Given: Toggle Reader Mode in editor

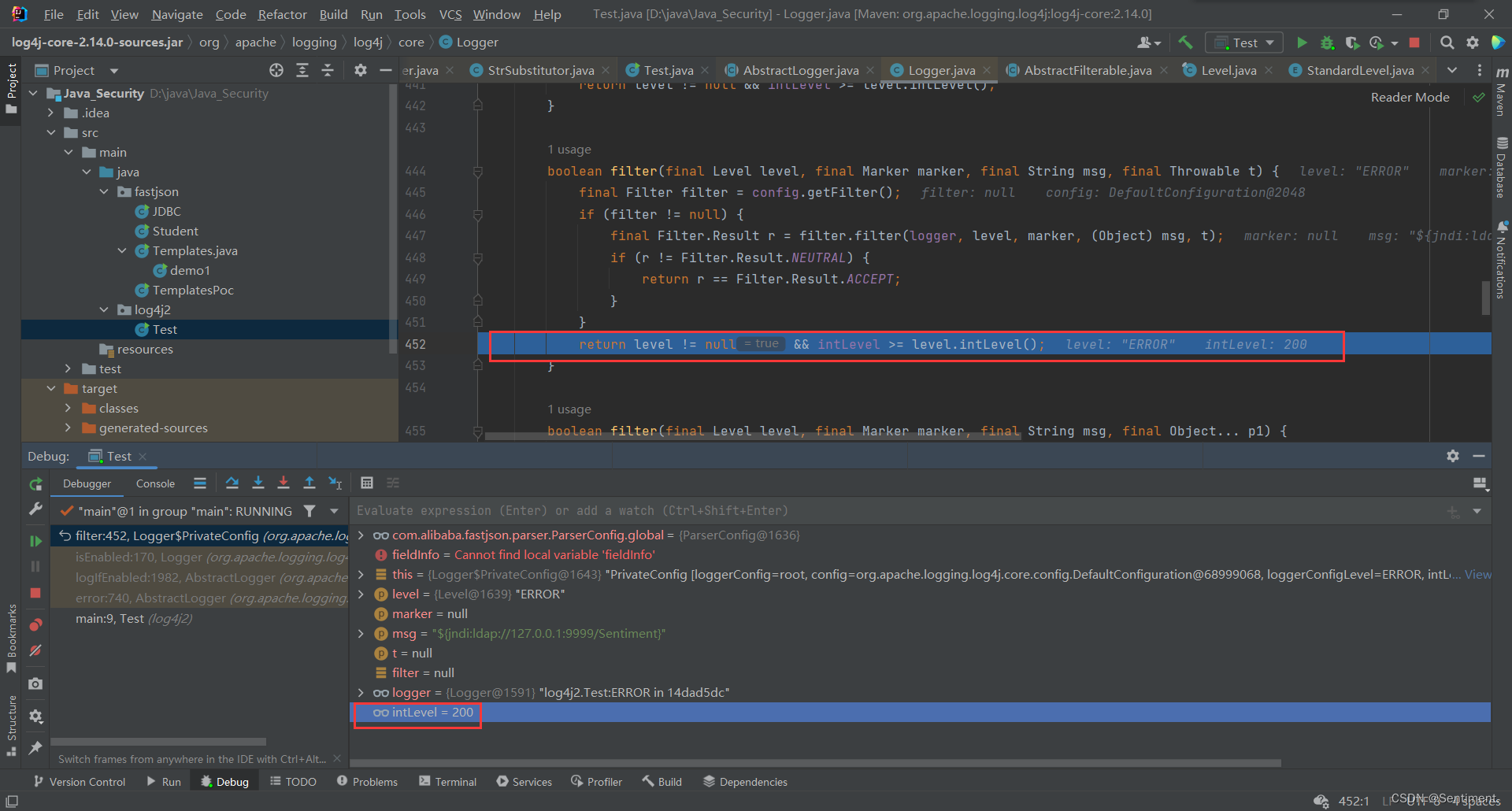Looking at the screenshot, I should click(x=1410, y=97).
